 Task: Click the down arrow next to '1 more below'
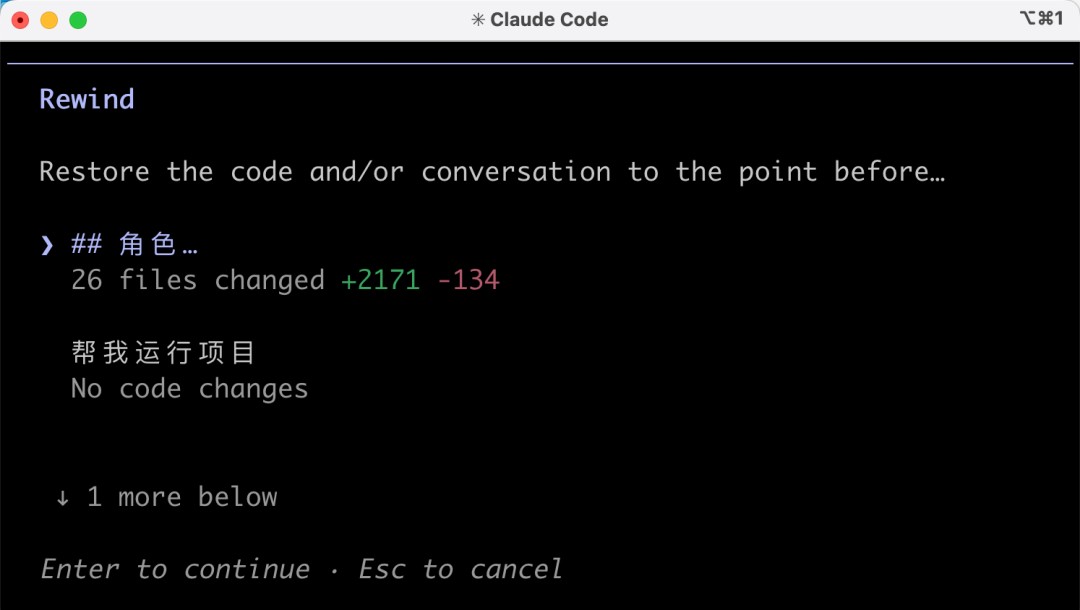coord(62,498)
